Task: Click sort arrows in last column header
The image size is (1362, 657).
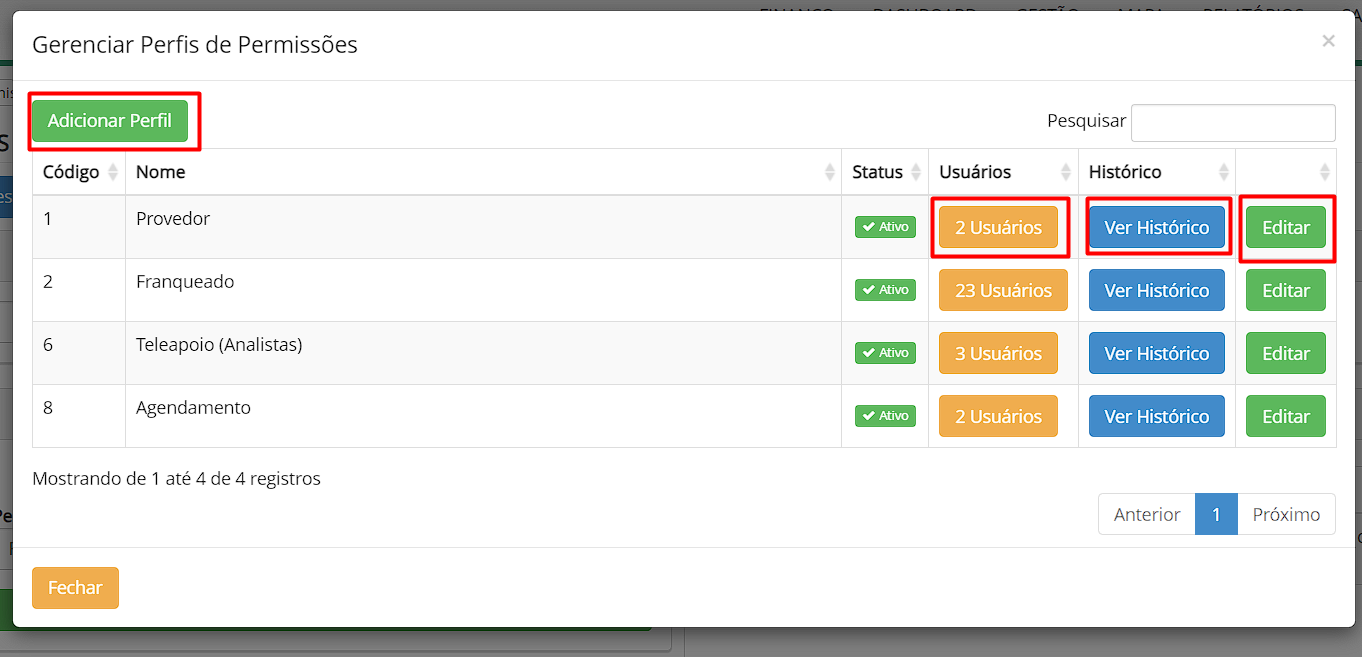Action: click(1324, 172)
